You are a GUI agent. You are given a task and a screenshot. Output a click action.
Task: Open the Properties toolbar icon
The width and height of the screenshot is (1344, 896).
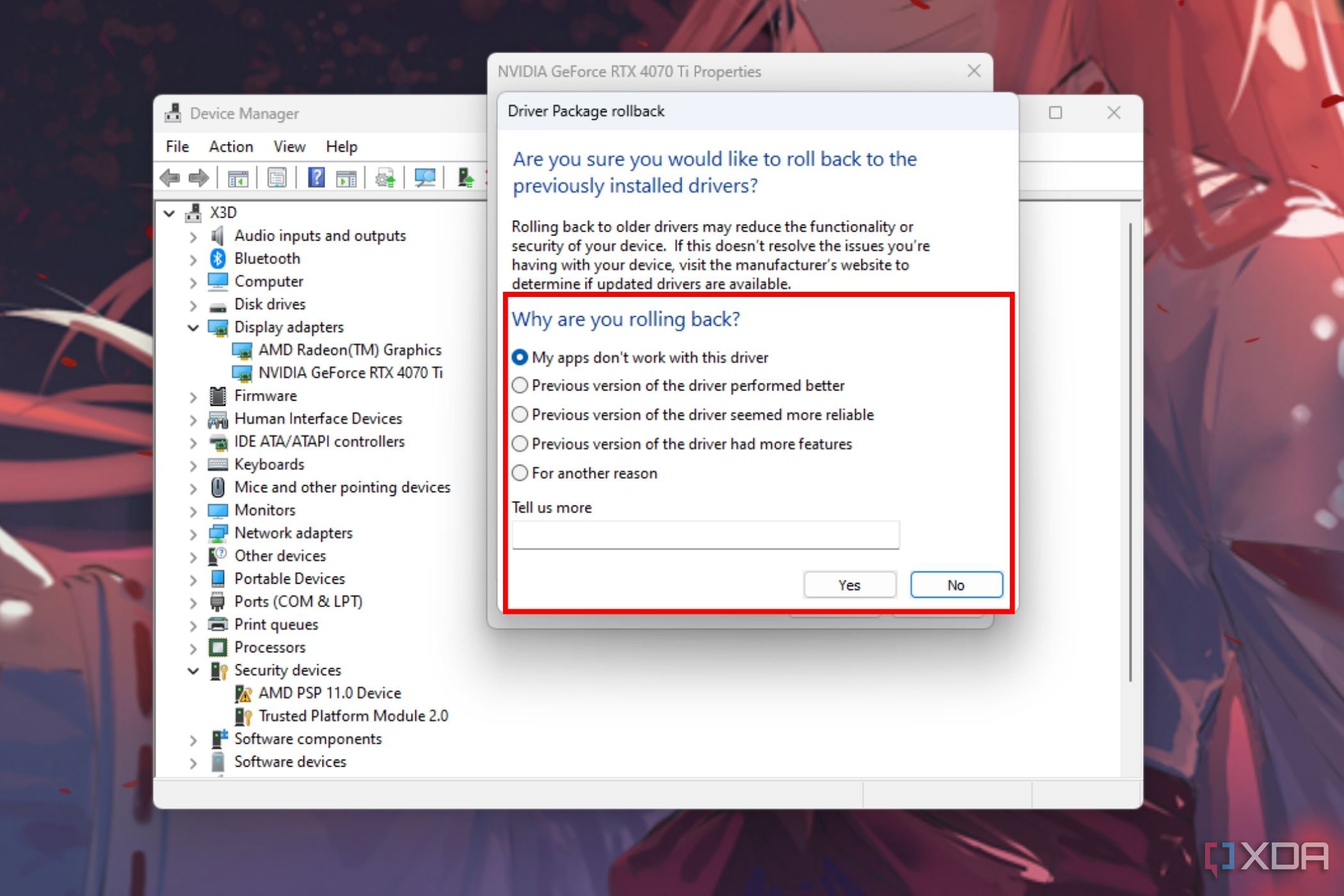[x=276, y=178]
